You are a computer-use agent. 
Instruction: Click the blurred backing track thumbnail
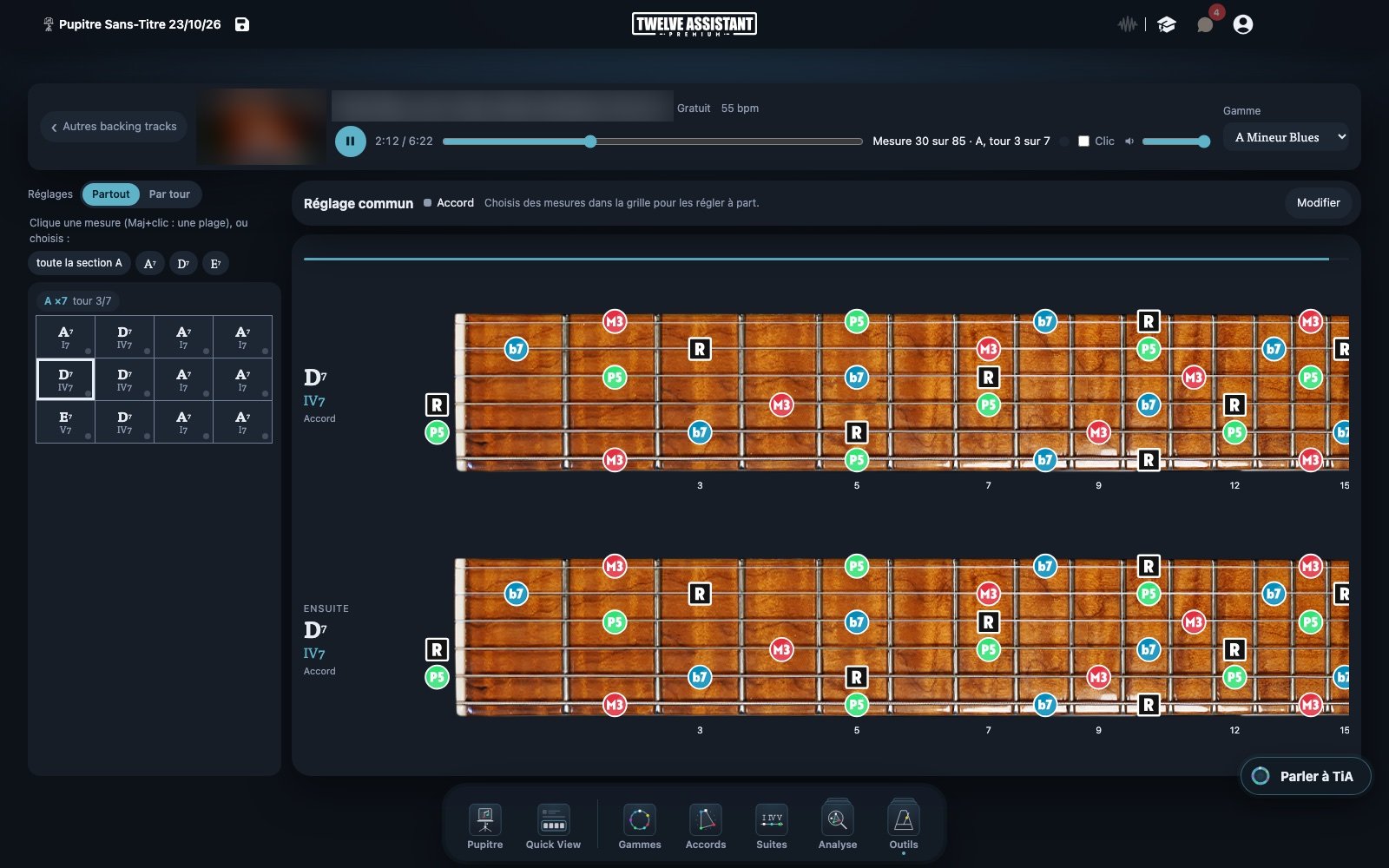261,127
